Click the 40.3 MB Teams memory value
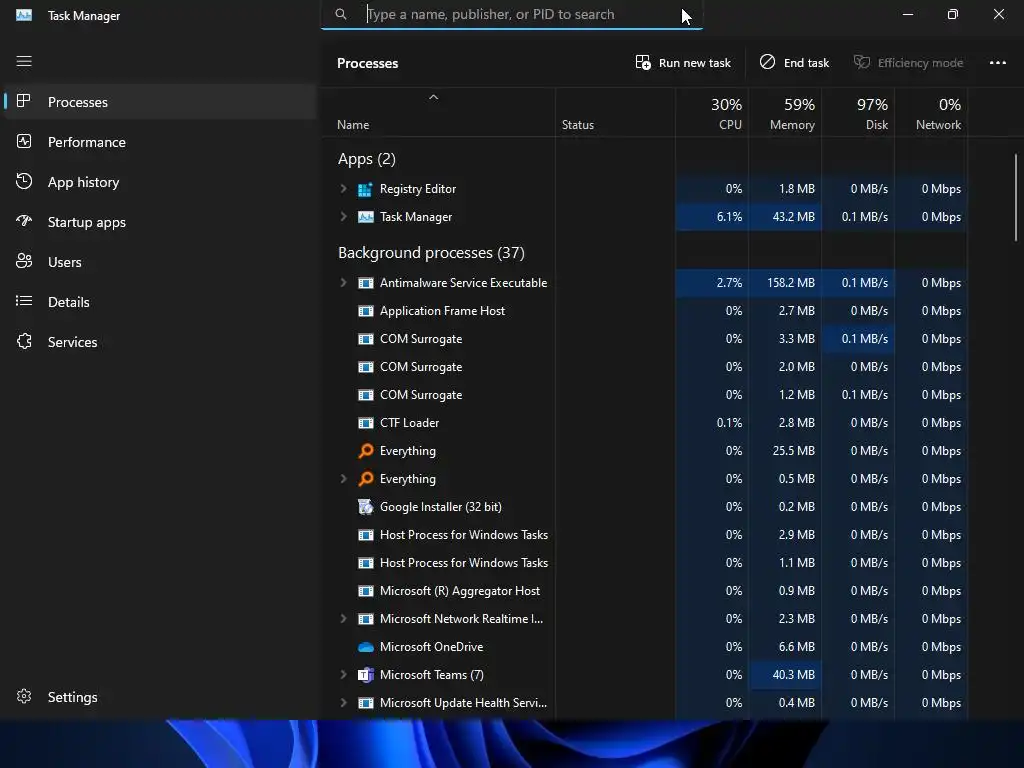1024x768 pixels. click(x=793, y=675)
